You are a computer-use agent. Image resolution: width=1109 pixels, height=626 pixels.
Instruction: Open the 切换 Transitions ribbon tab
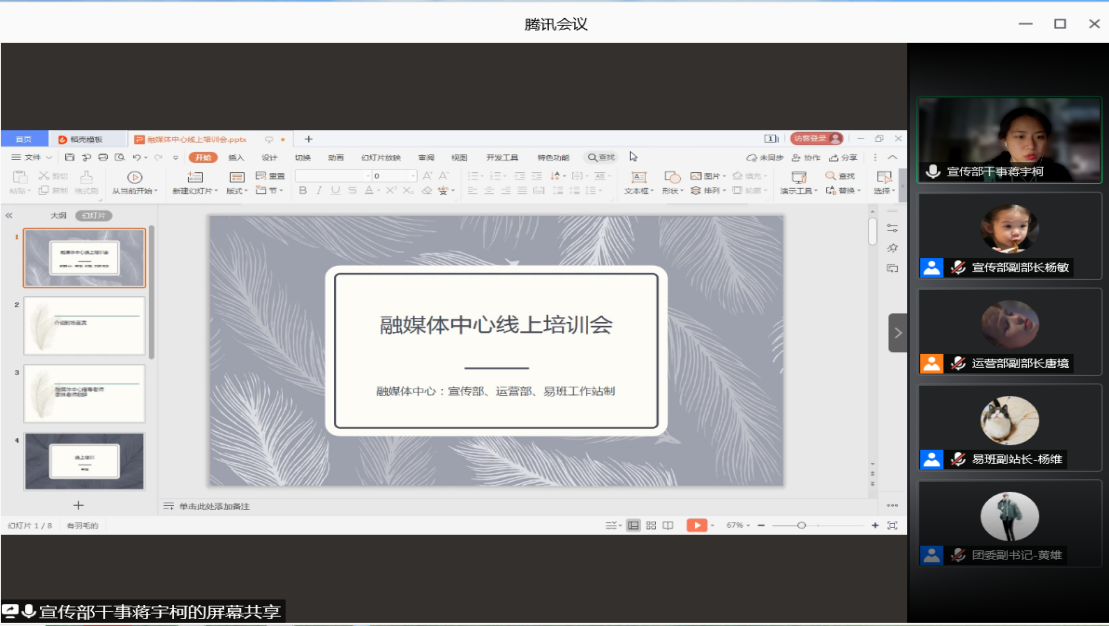(303, 157)
